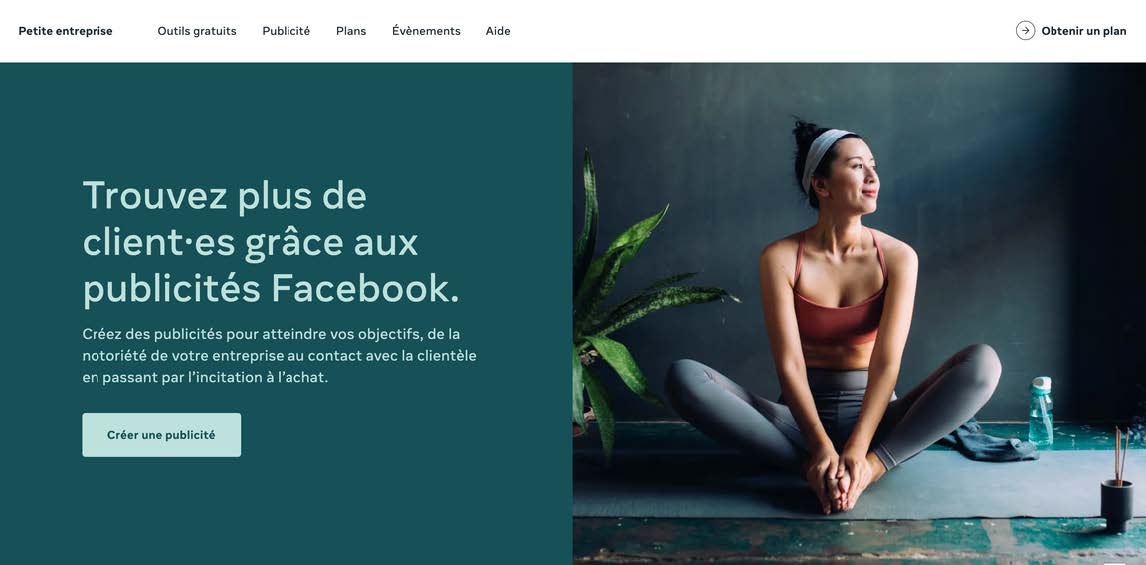Open the Aide navigation item
The height and width of the screenshot is (565, 1146).
pos(498,31)
